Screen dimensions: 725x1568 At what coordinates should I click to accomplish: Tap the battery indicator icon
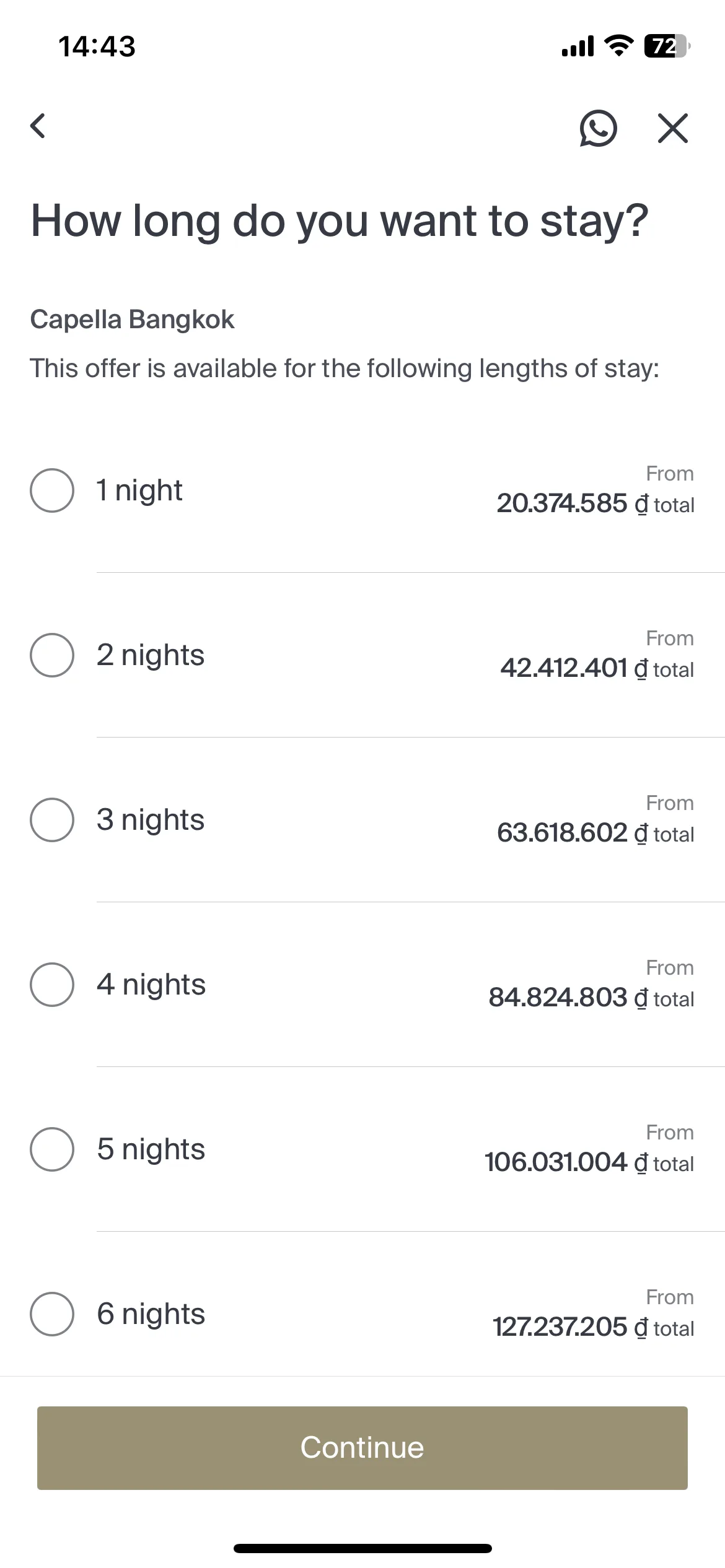click(667, 46)
